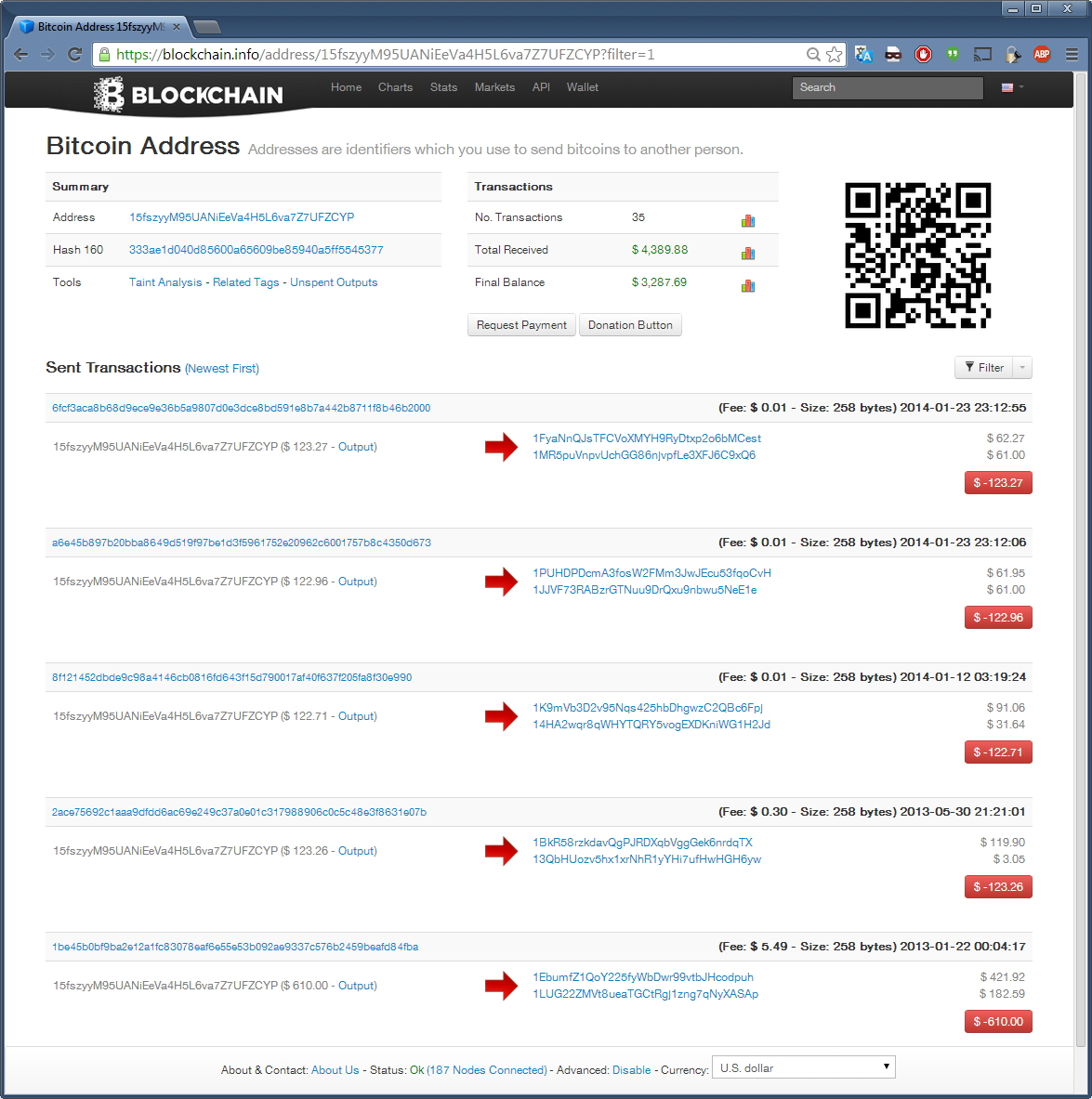
Task: Open recipient address 1BkR58rzkdavQgPJRDXqbVggGek6nrdqTX
Action: pos(642,842)
